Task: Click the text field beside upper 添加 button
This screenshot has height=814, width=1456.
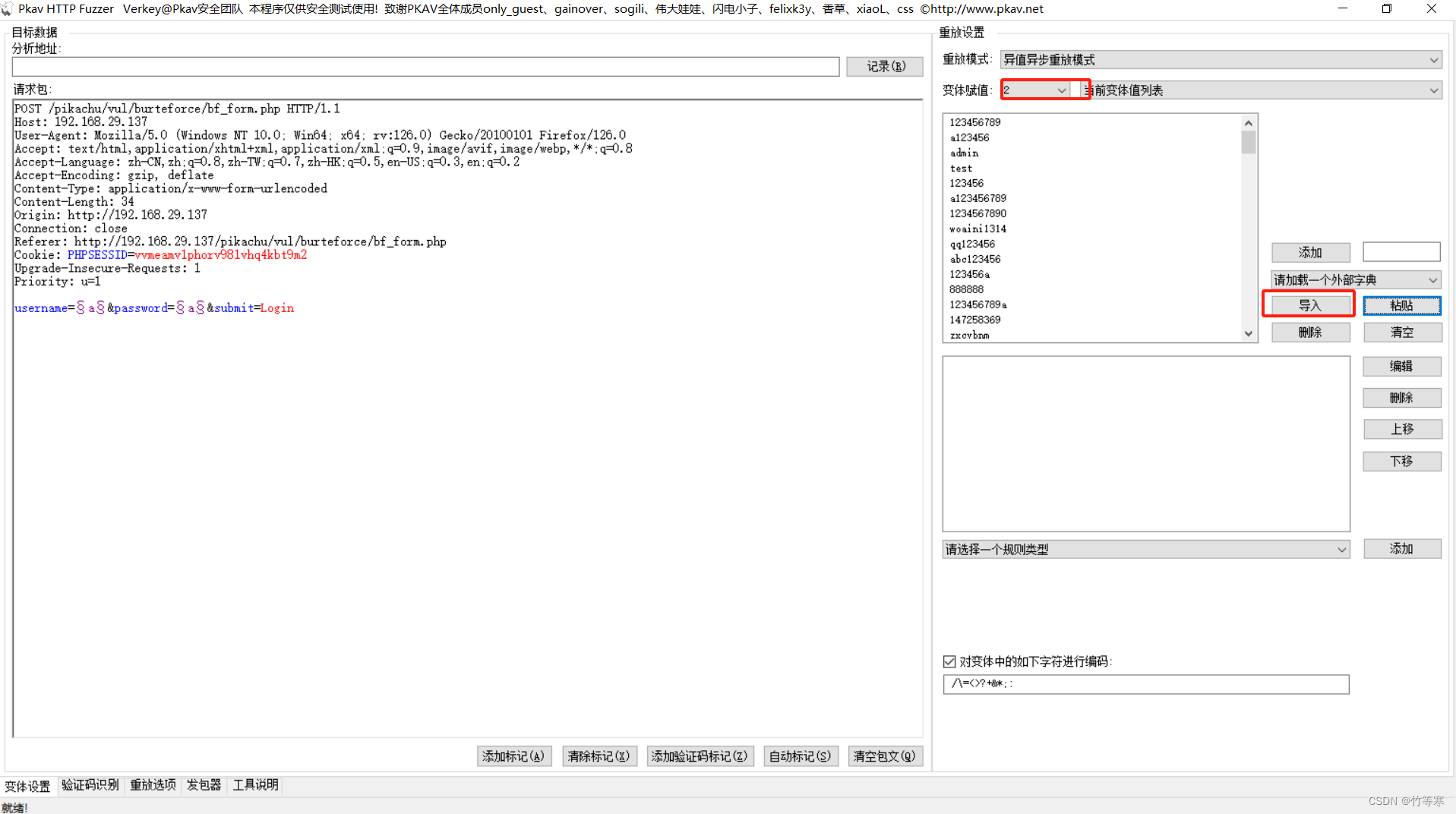Action: pos(1401,251)
